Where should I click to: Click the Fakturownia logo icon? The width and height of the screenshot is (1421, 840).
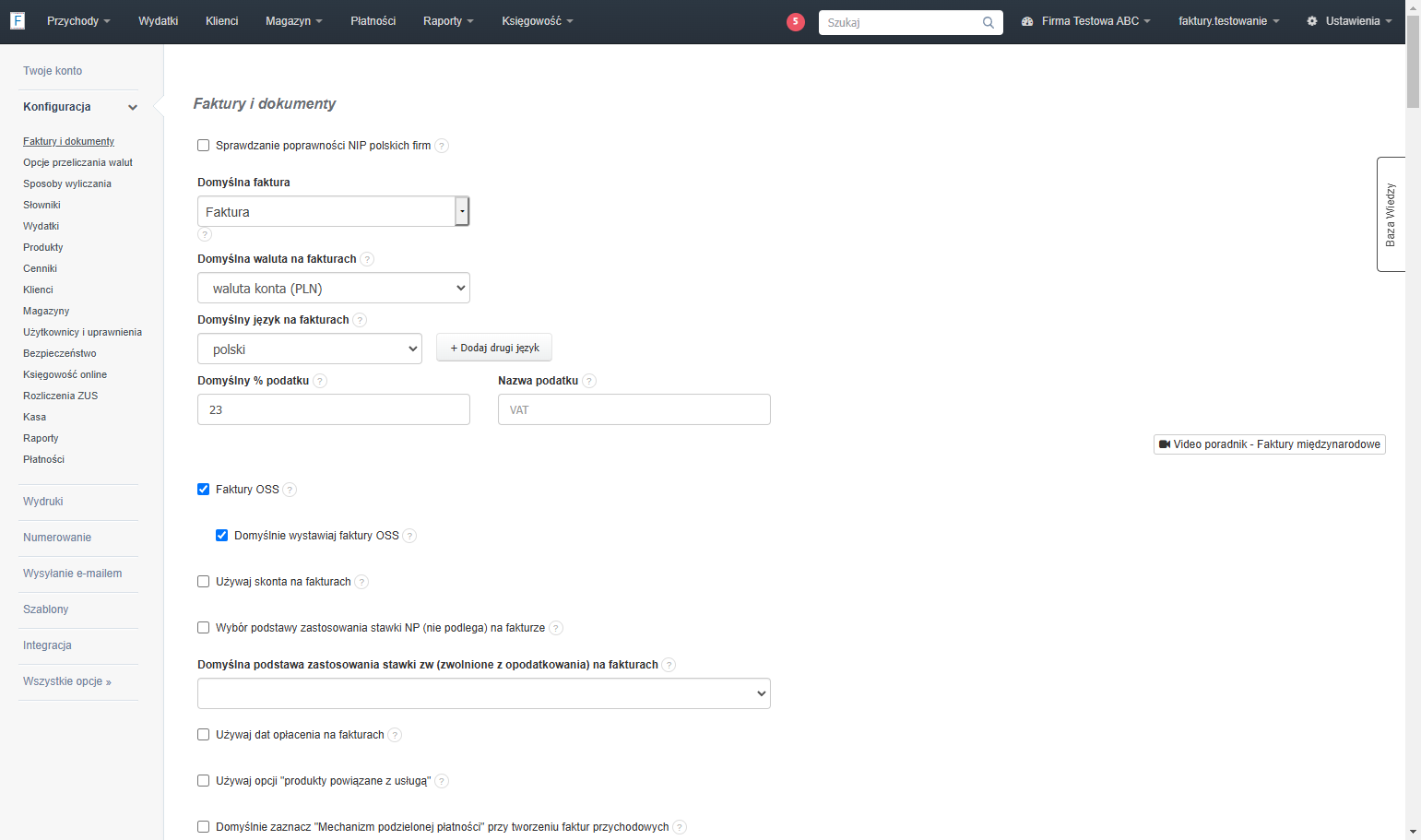(18, 20)
